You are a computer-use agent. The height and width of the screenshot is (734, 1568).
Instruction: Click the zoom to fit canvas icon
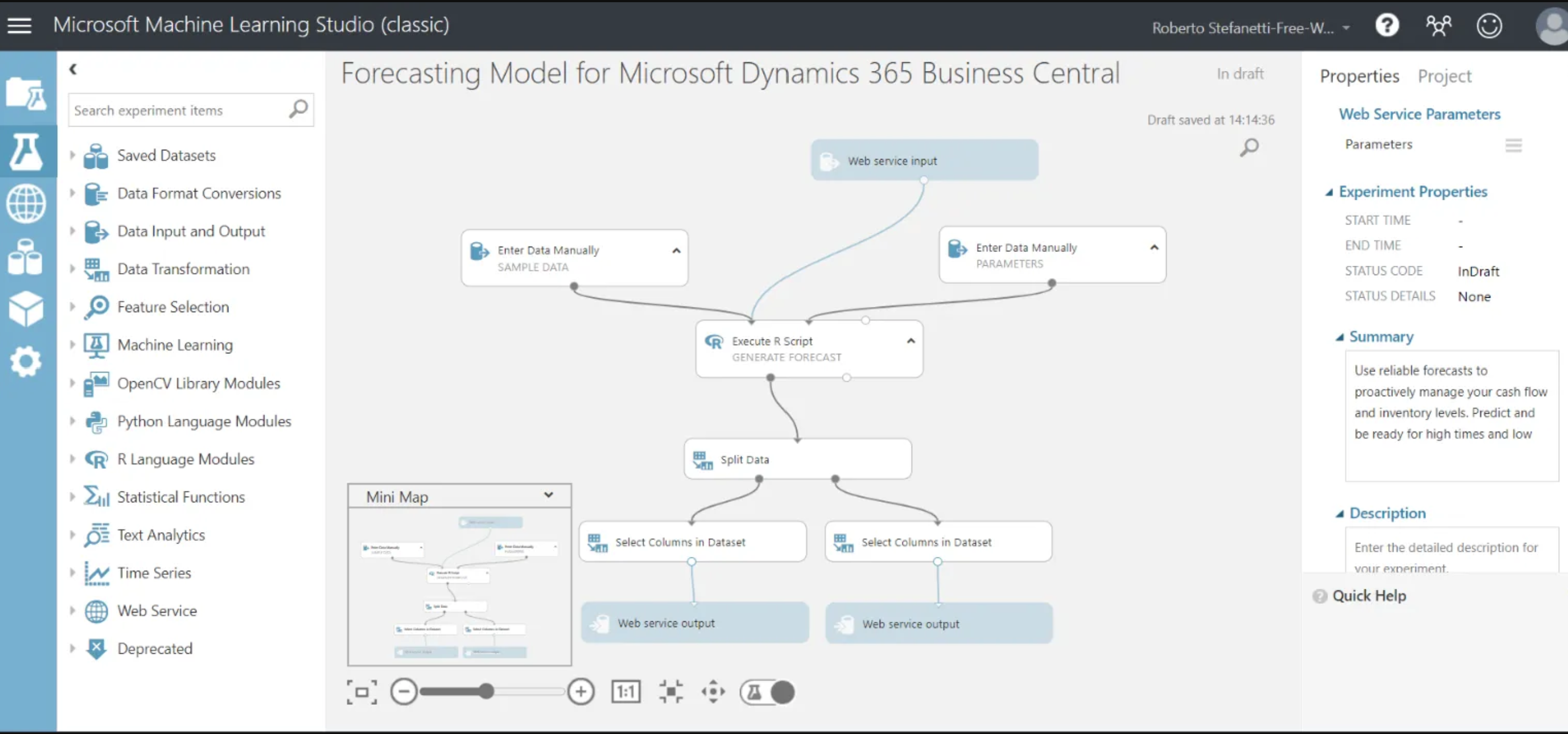361,692
